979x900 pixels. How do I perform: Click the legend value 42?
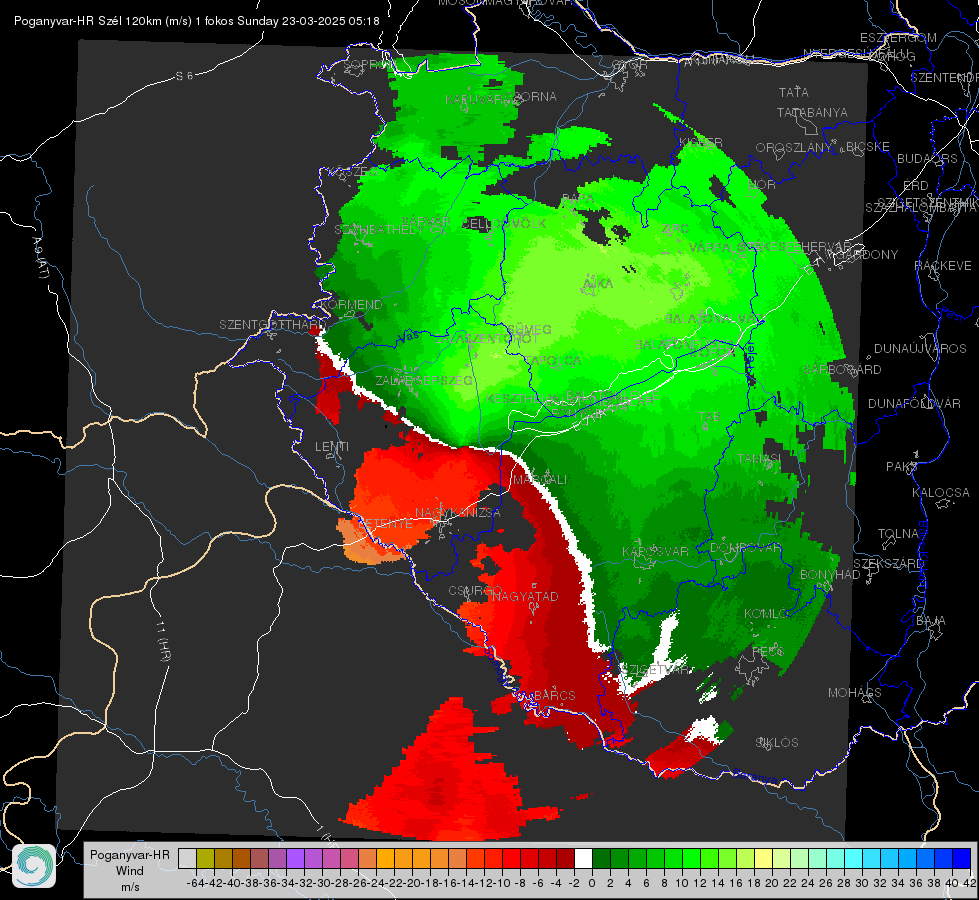[x=969, y=883]
